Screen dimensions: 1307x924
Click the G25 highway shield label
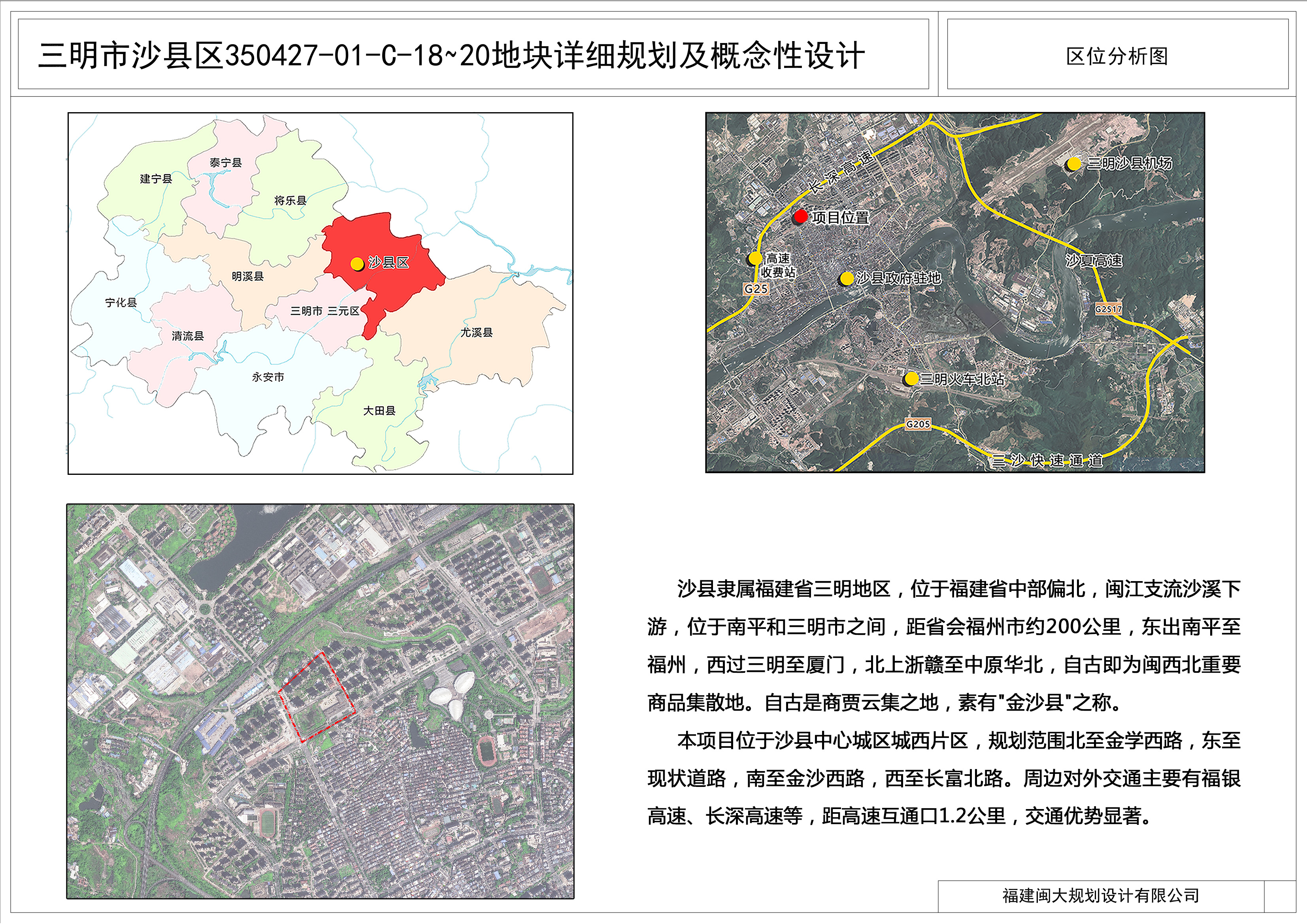756,288
